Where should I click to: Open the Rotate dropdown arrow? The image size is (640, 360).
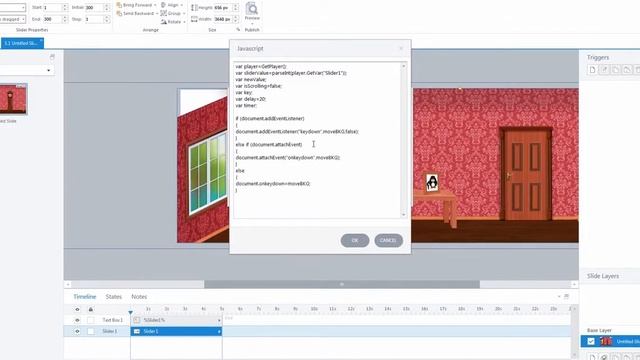184,22
